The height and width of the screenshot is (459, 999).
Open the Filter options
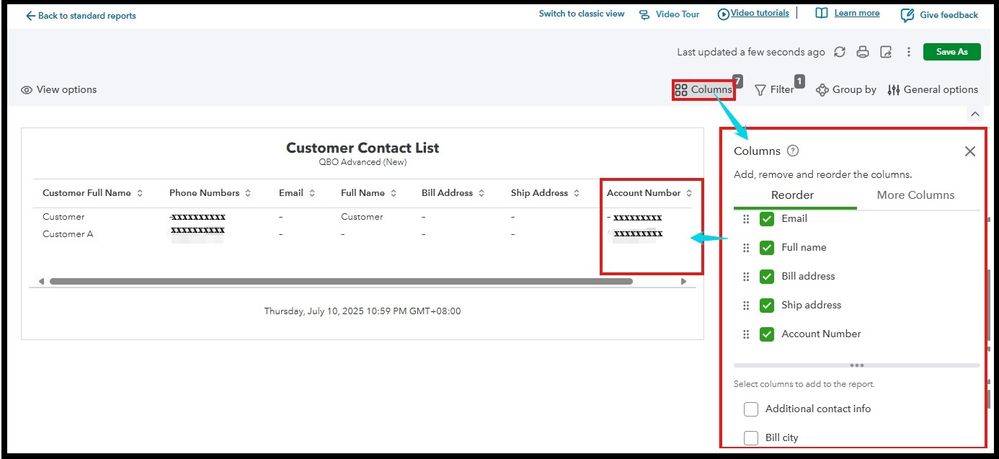775,90
